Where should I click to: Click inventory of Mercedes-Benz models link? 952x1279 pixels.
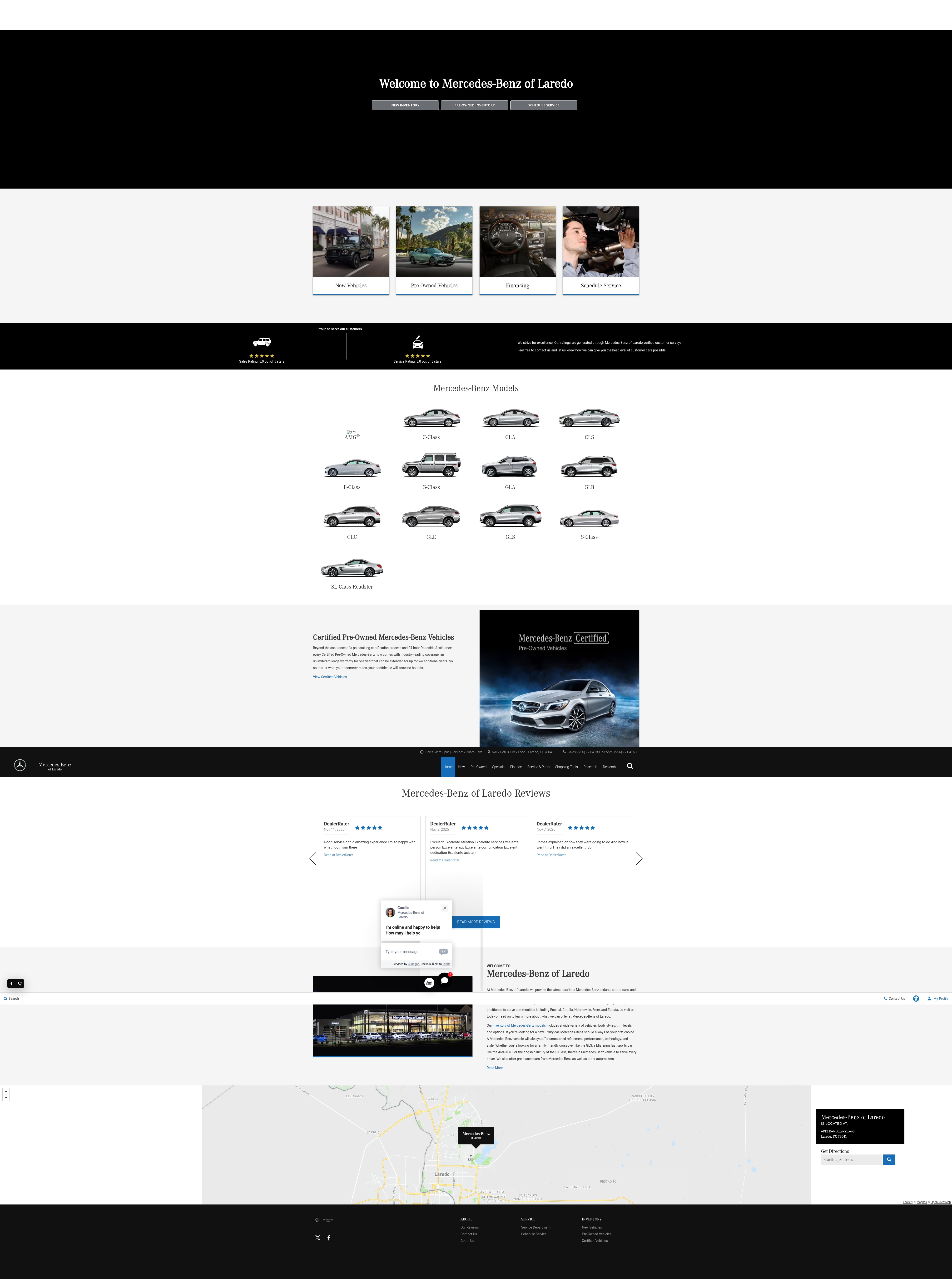pos(519,1025)
